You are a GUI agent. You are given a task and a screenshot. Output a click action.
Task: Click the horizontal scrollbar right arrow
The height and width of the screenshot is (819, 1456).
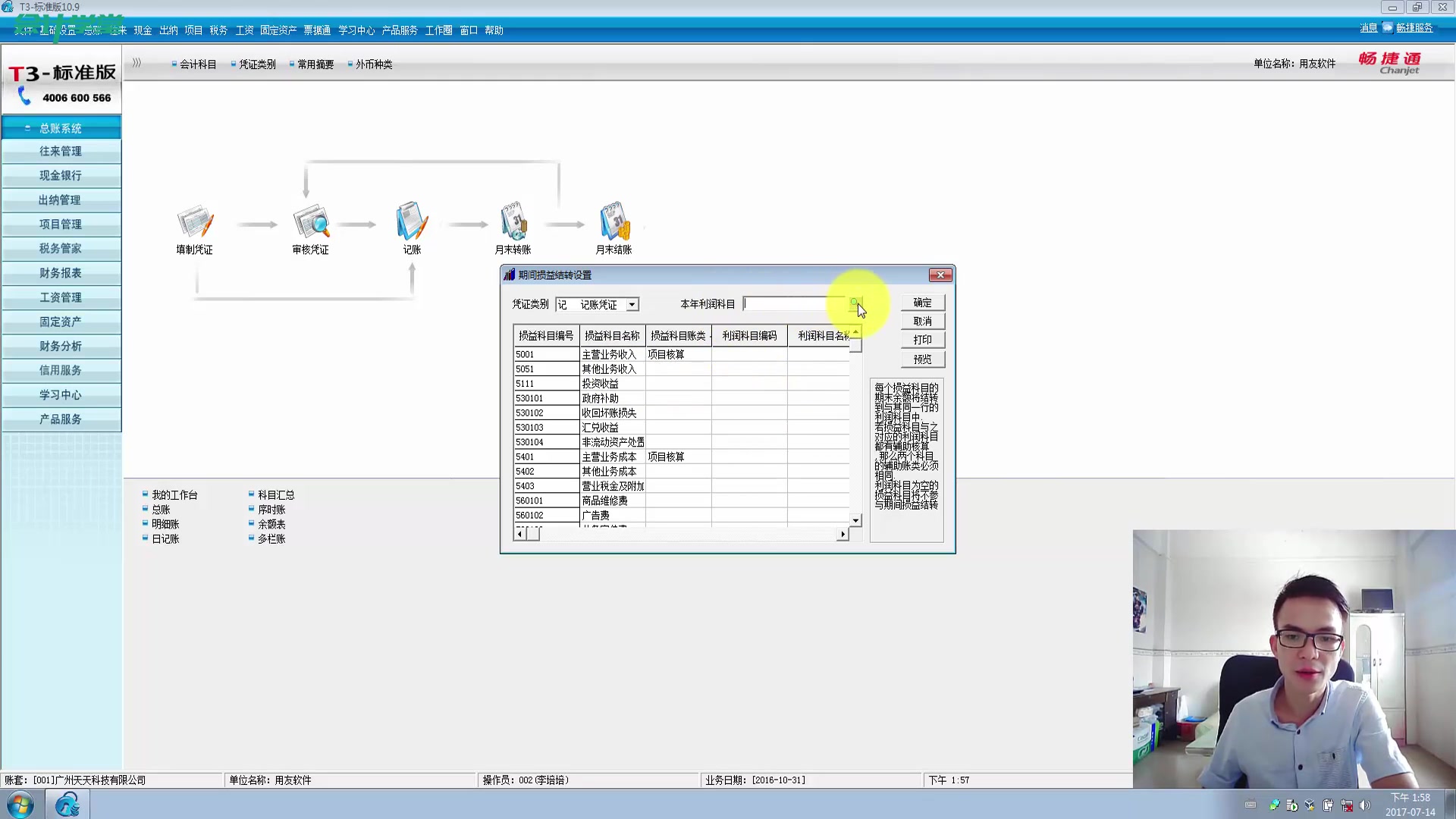coord(843,534)
